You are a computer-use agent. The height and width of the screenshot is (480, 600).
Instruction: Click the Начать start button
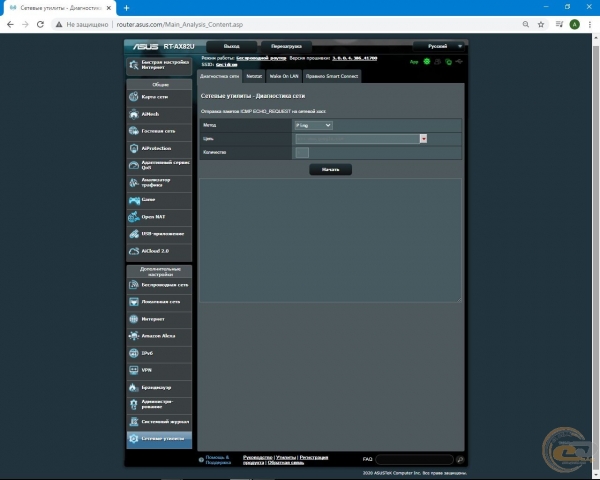tap(331, 170)
